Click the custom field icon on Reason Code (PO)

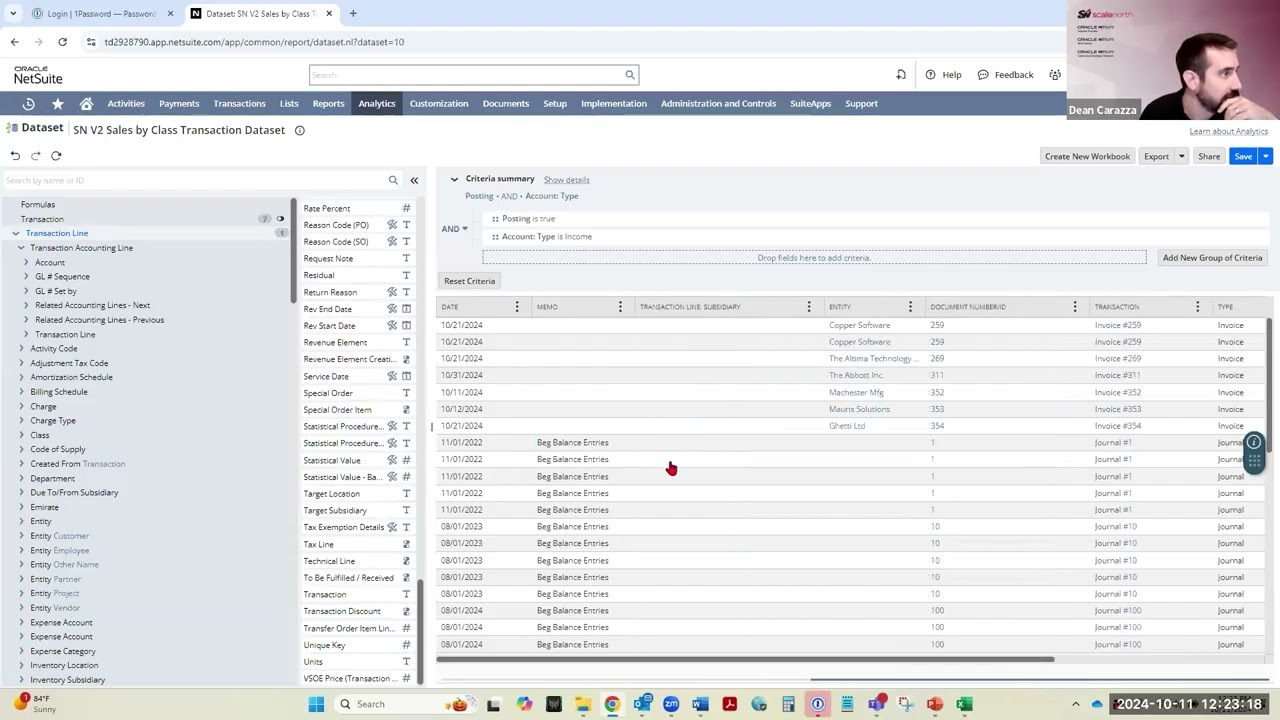(392, 225)
